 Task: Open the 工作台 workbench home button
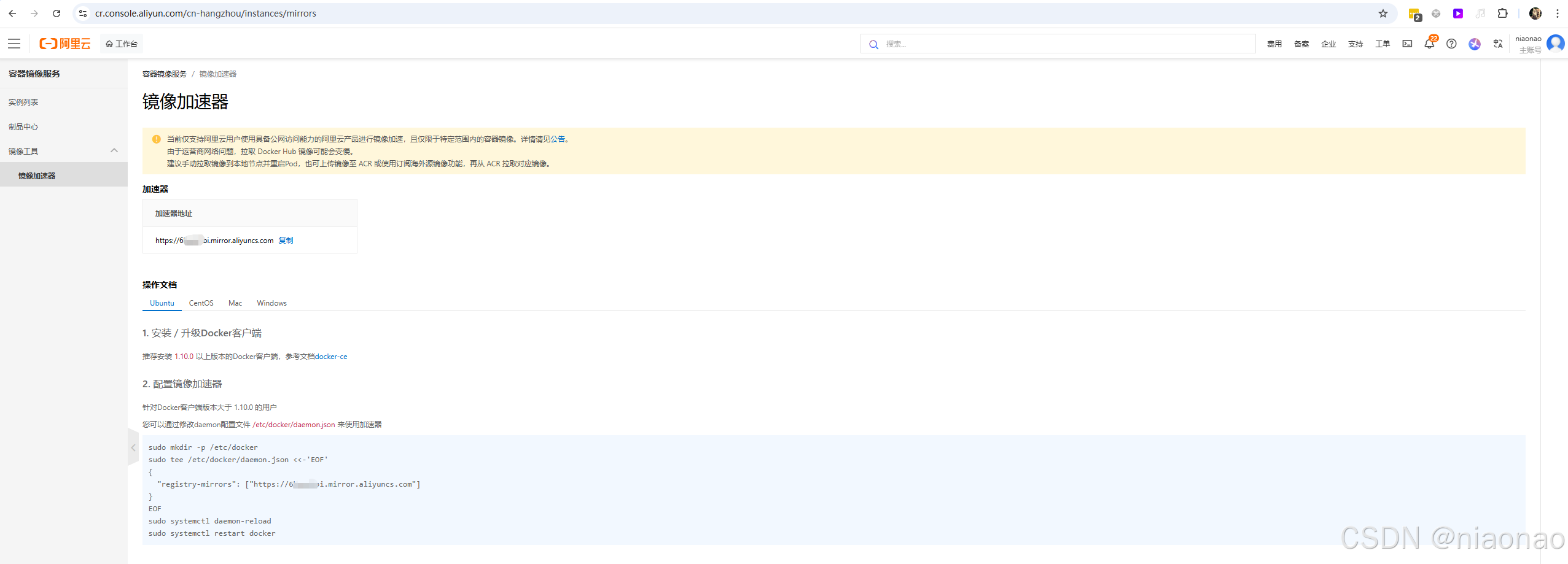(x=122, y=44)
